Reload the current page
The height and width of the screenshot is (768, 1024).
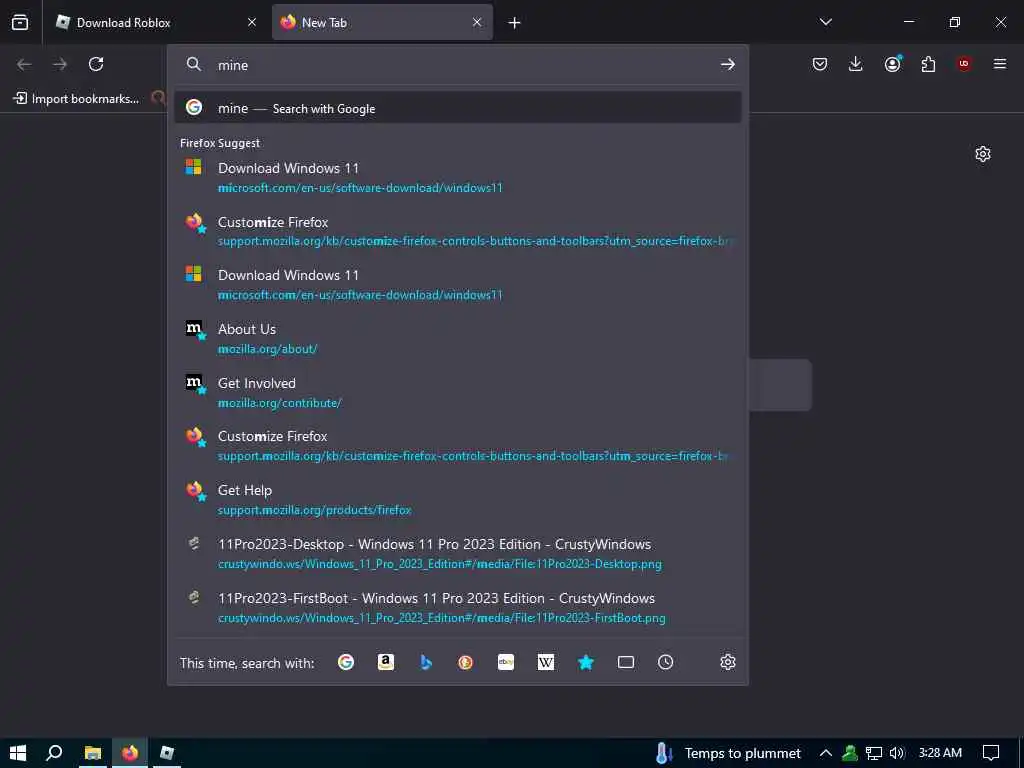click(96, 64)
